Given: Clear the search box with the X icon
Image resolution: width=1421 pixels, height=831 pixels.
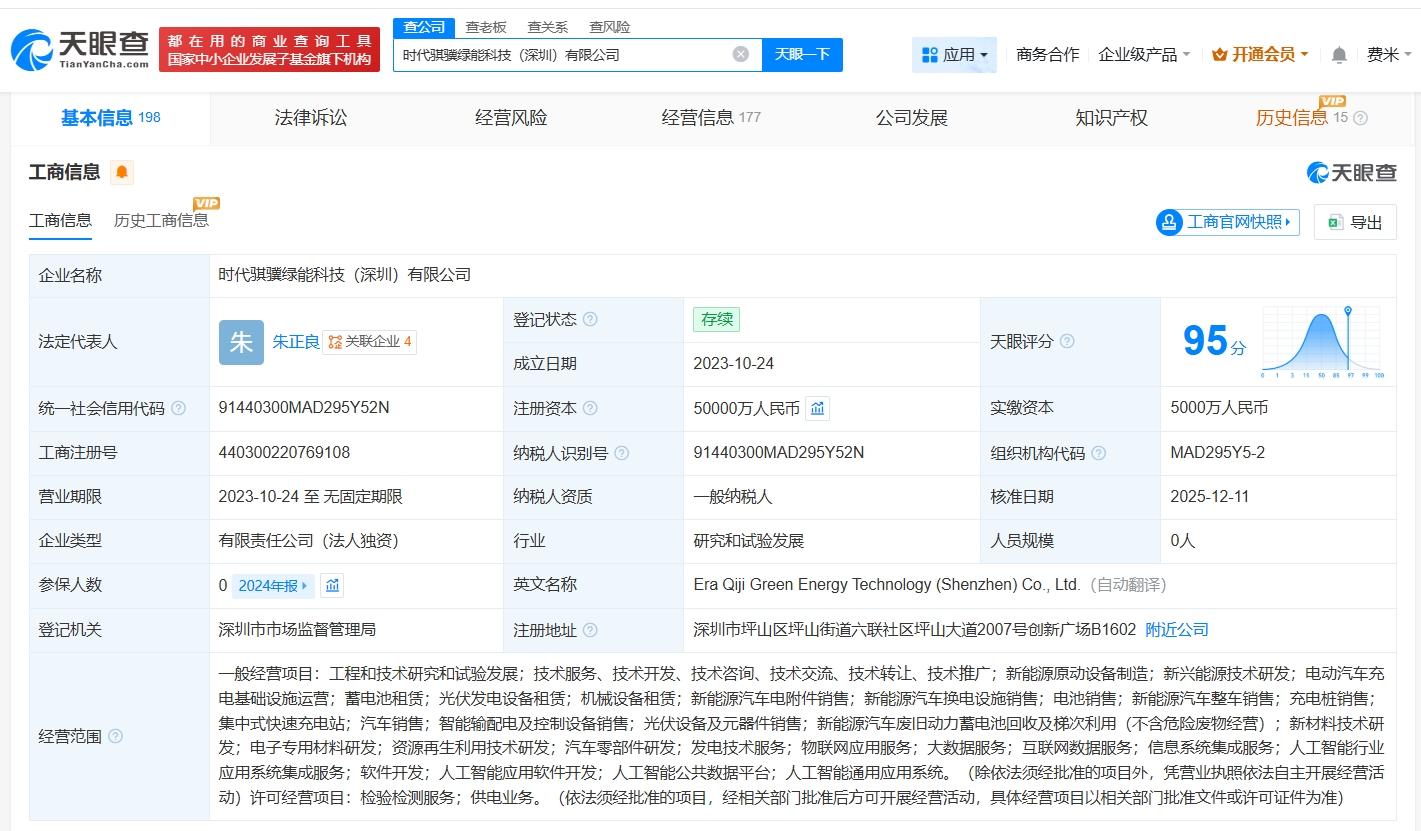Looking at the screenshot, I should 738,55.
